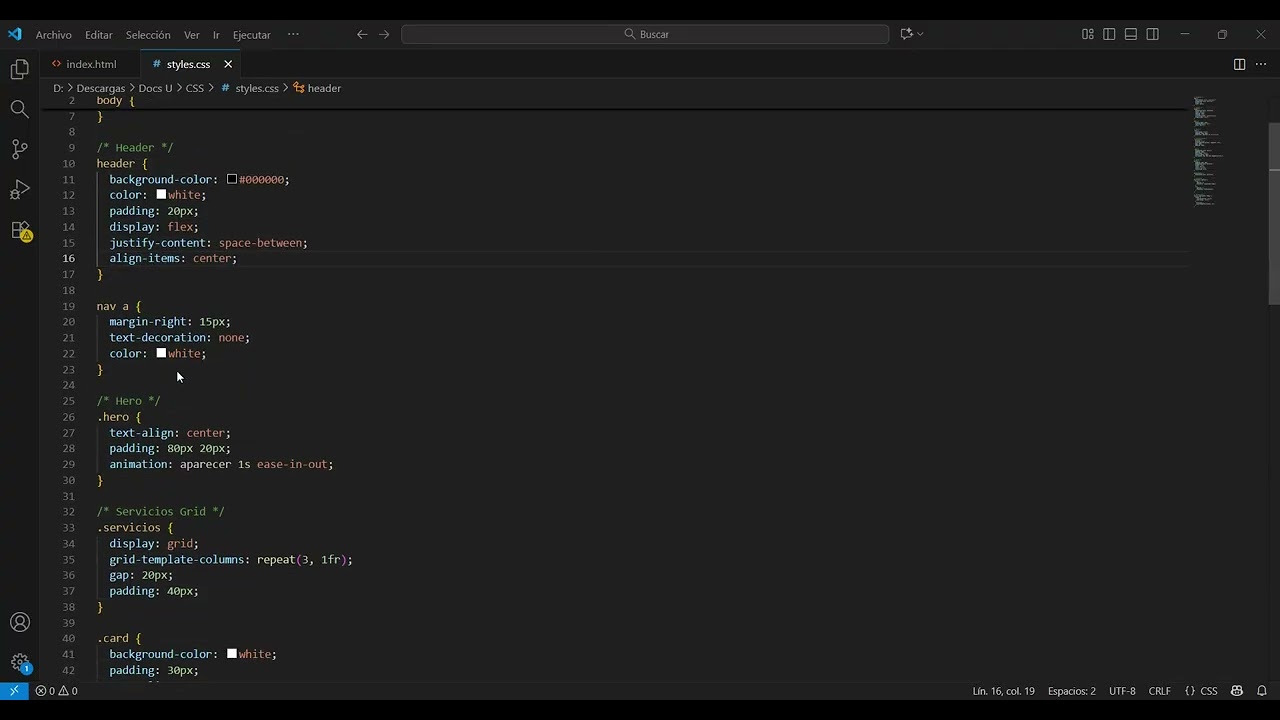Click the editor vertical scrollbar thumb
The height and width of the screenshot is (720, 1280).
(1274, 213)
